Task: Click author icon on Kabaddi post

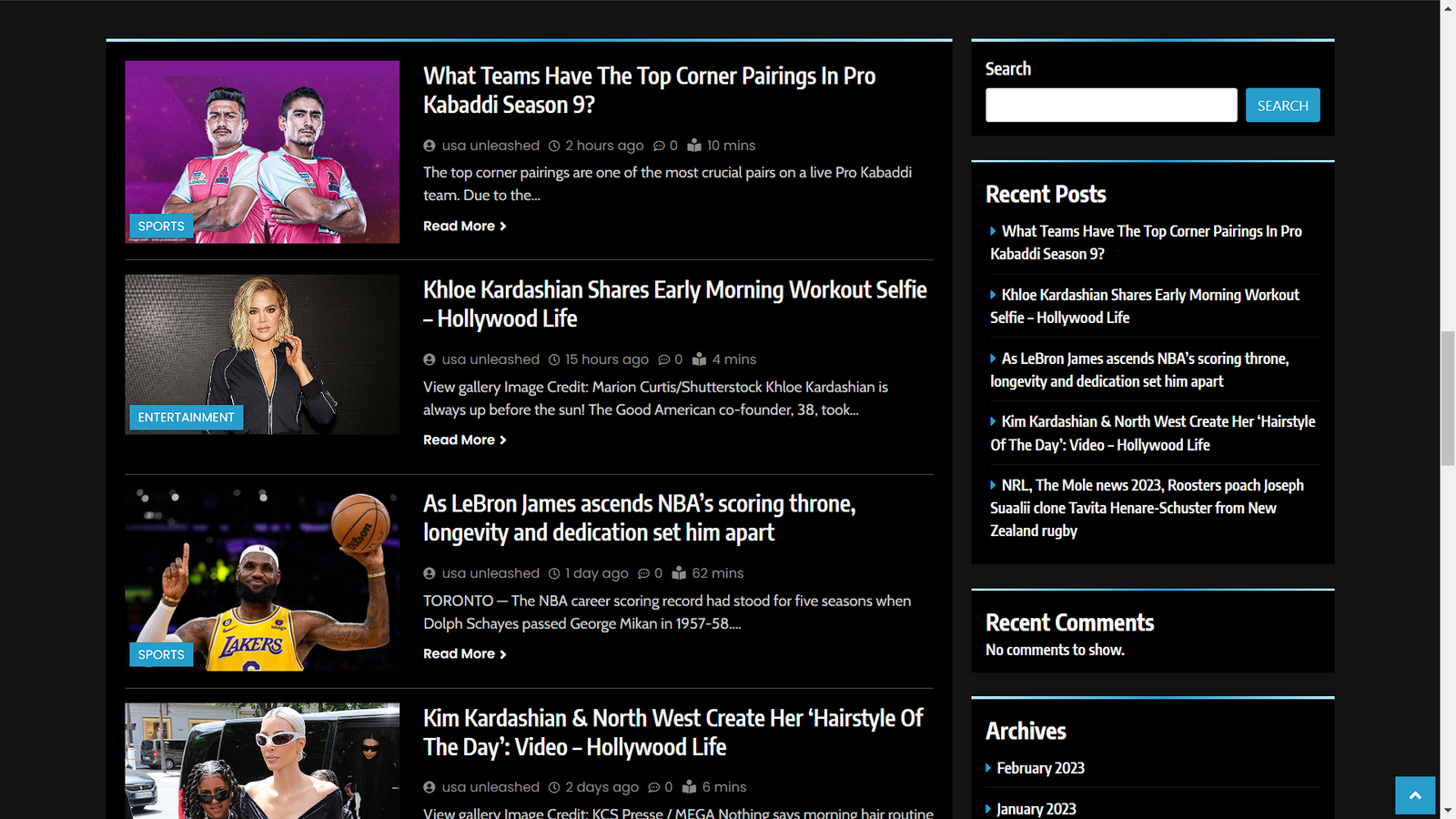Action: tap(430, 146)
